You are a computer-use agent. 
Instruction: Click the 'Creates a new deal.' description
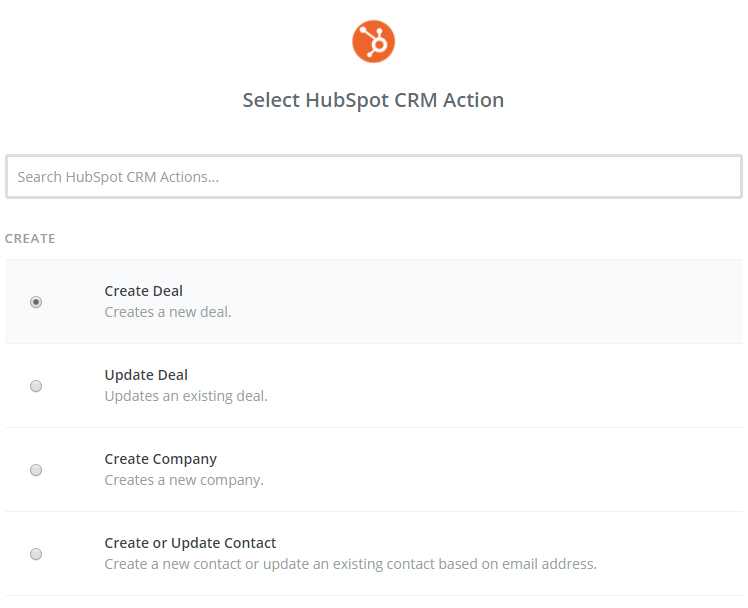pos(168,312)
